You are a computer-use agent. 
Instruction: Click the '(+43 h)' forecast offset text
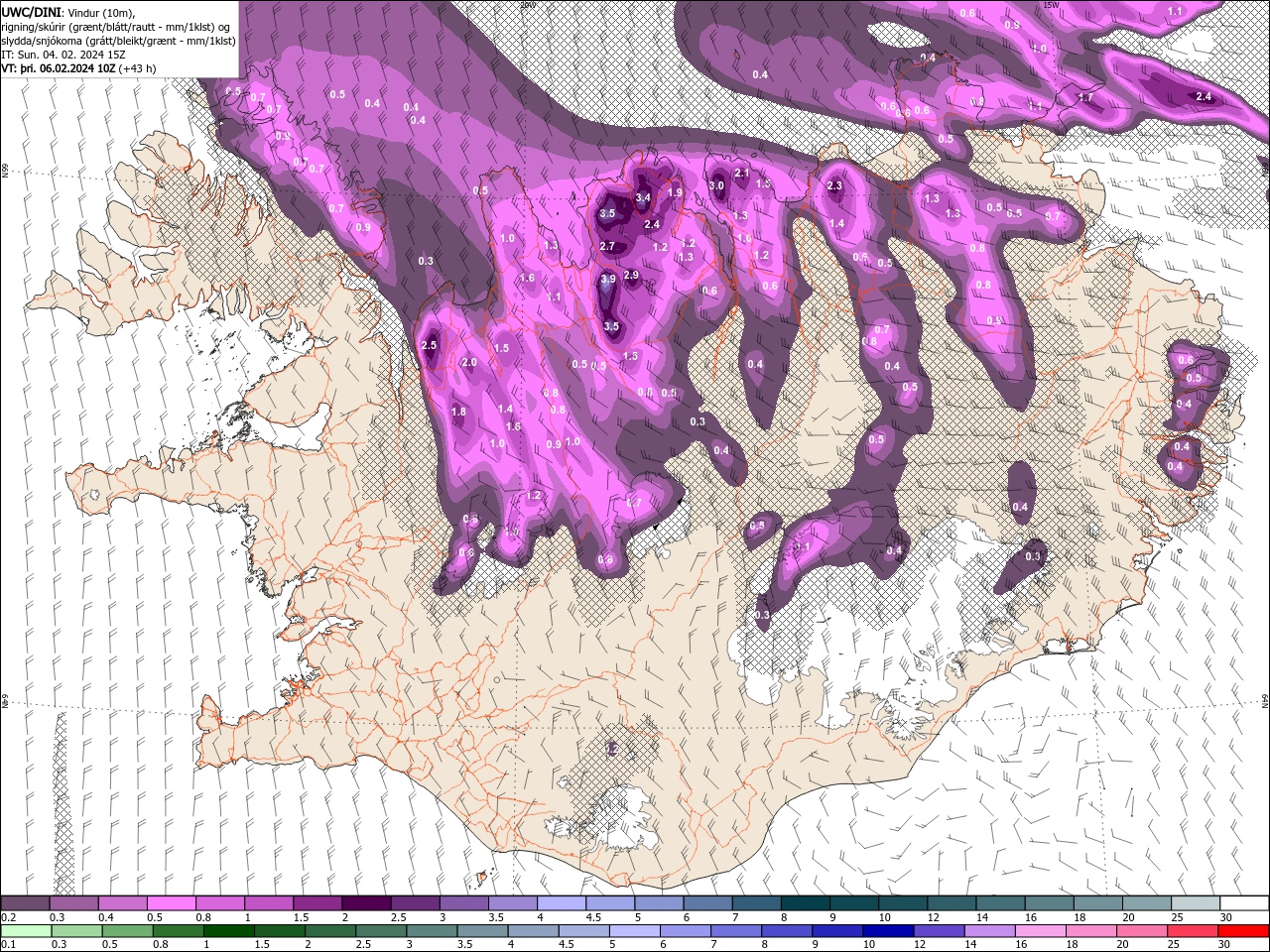pos(138,68)
